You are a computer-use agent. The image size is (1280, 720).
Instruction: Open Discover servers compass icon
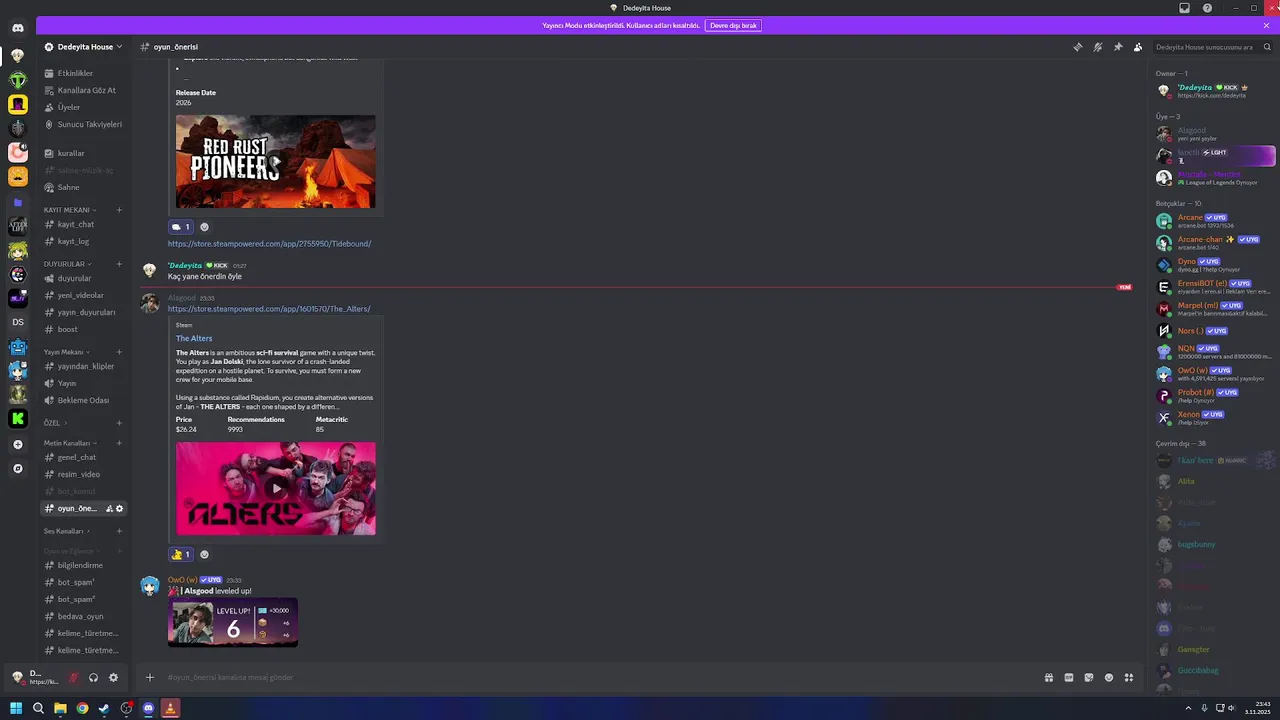18,468
